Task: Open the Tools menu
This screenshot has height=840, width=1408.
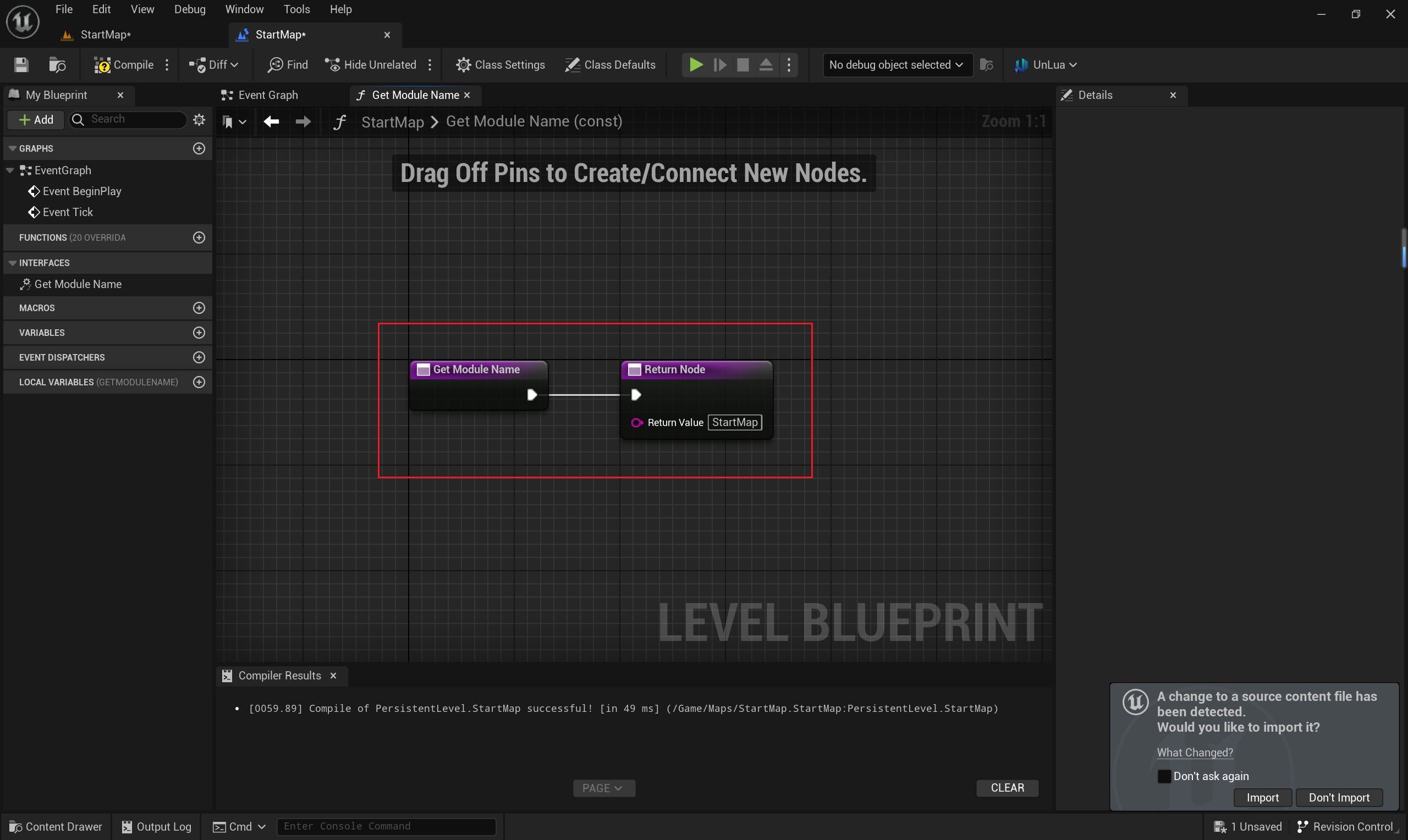Action: click(296, 9)
